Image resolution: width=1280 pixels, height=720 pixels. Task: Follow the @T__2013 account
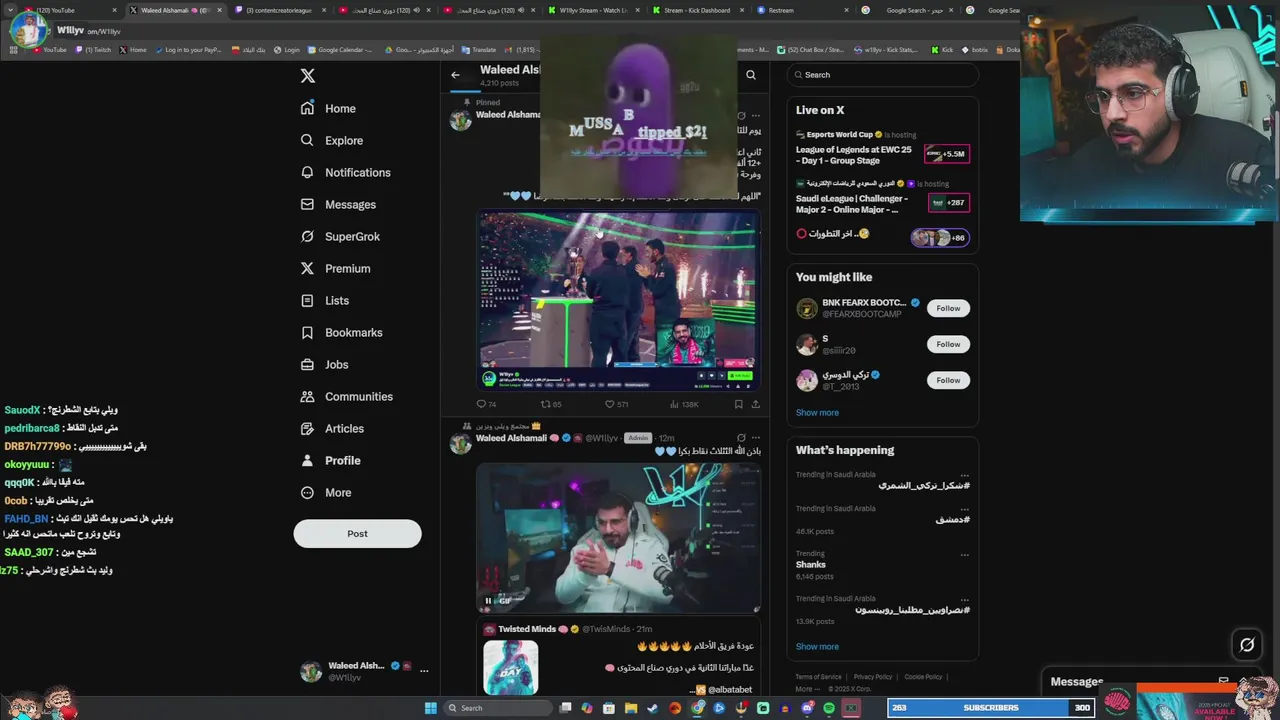[948, 380]
